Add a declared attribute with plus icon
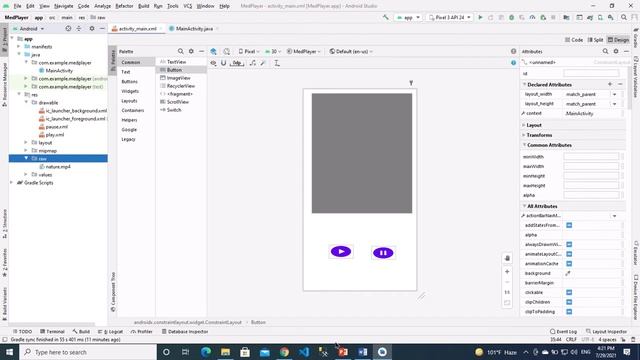Image resolution: width=640 pixels, height=360 pixels. click(x=610, y=84)
